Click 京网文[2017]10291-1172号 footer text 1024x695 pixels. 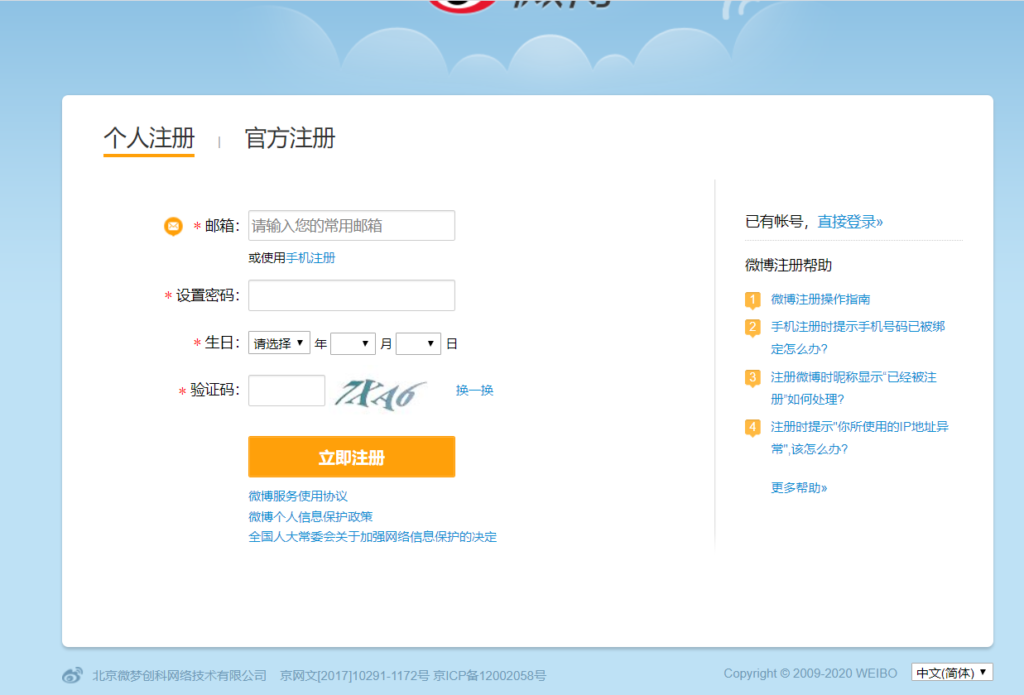[355, 675]
